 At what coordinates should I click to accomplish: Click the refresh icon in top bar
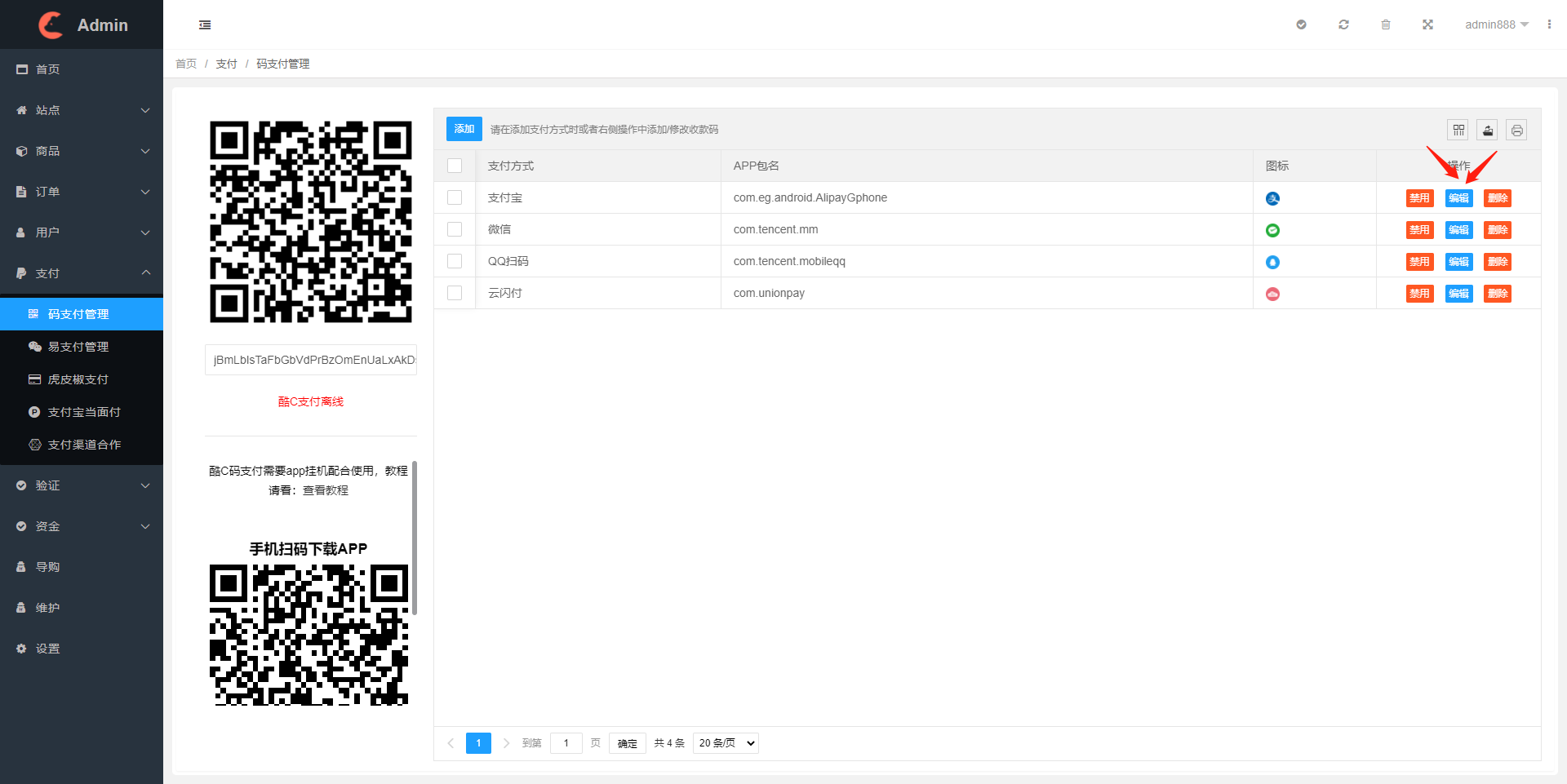click(x=1343, y=24)
